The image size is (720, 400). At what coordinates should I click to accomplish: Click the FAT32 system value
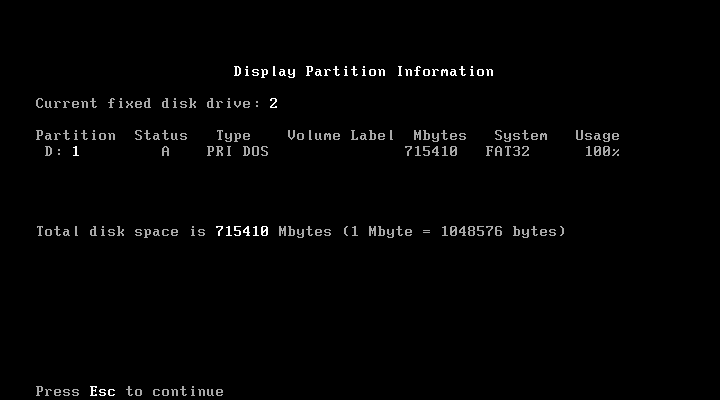point(507,152)
